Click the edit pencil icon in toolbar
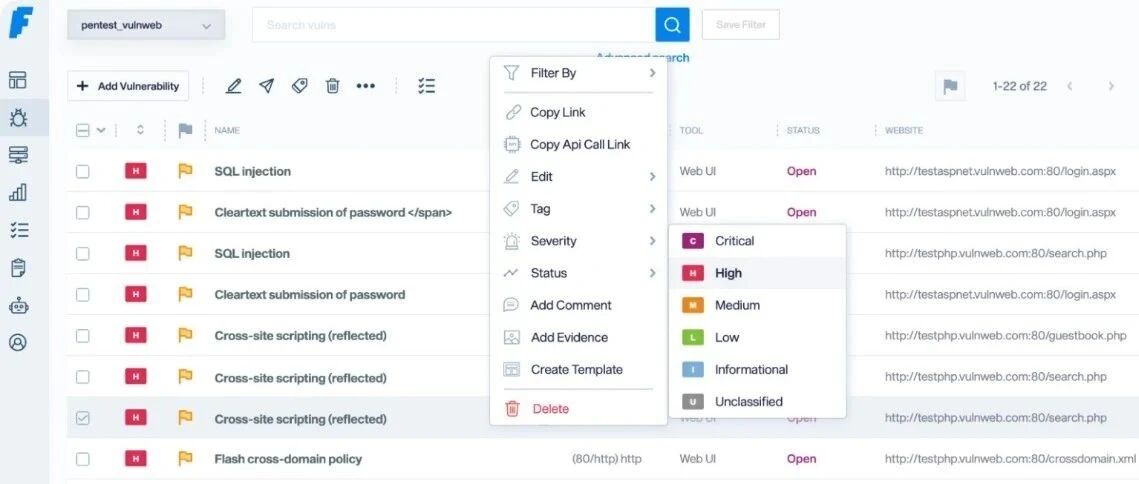This screenshot has height=484, width=1139. tap(233, 86)
